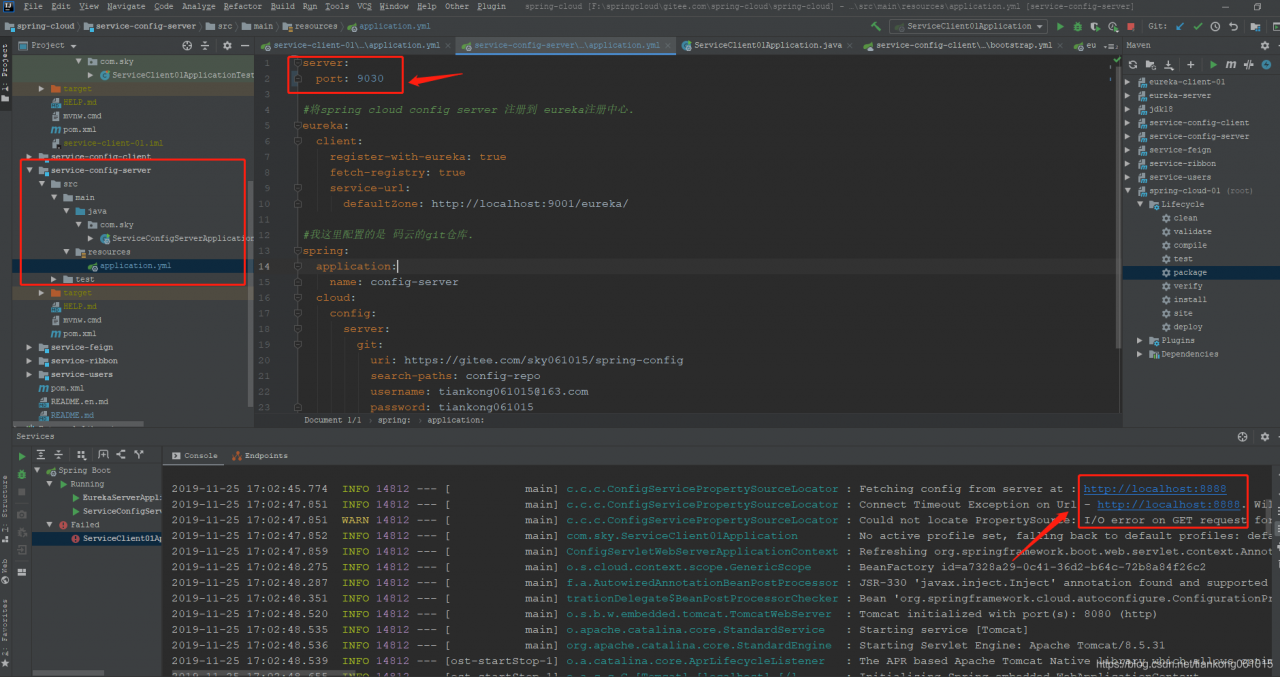Click Execute Maven Goal 'm' icon
1280x677 pixels.
tap(1229, 64)
